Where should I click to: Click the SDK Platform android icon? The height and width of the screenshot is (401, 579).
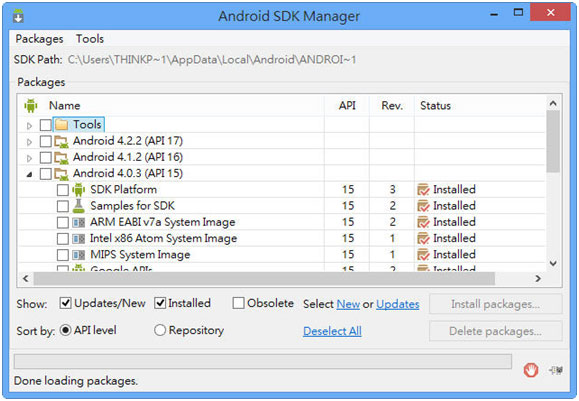78,190
